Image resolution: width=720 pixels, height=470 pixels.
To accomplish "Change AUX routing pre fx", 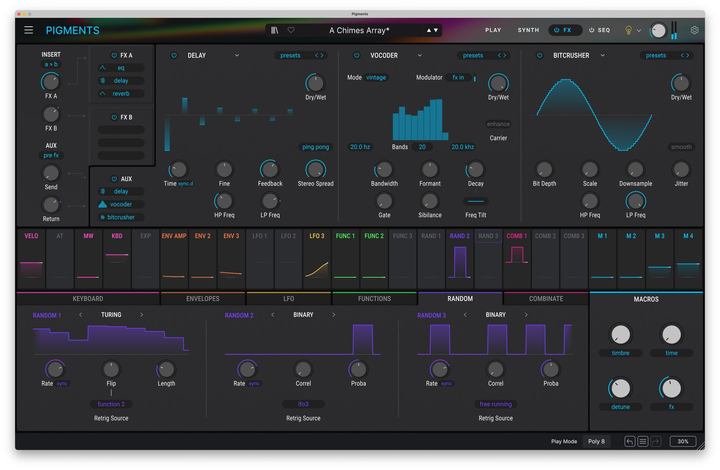I will pyautogui.click(x=51, y=155).
